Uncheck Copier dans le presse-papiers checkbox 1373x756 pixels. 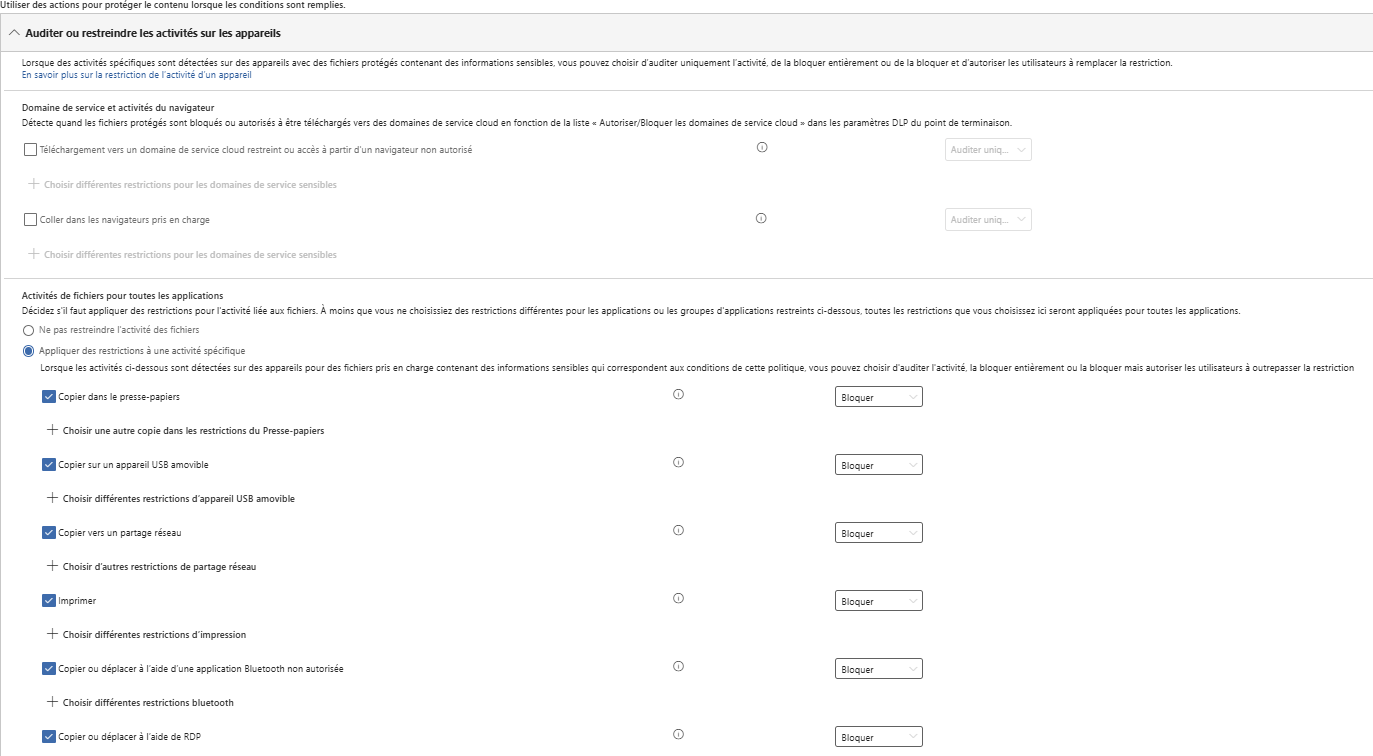click(x=49, y=397)
